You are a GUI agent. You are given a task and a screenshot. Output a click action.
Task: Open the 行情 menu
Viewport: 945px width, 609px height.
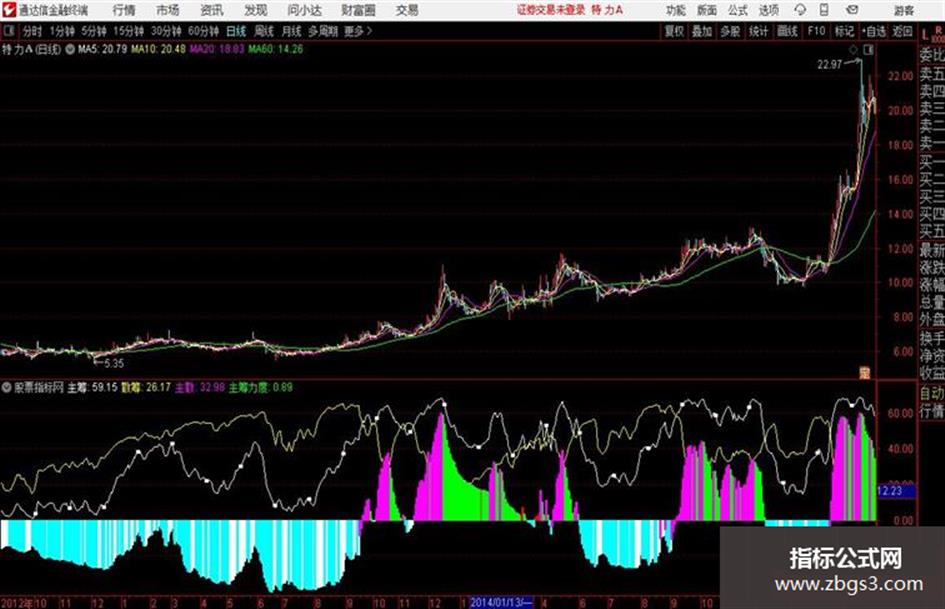pyautogui.click(x=124, y=10)
